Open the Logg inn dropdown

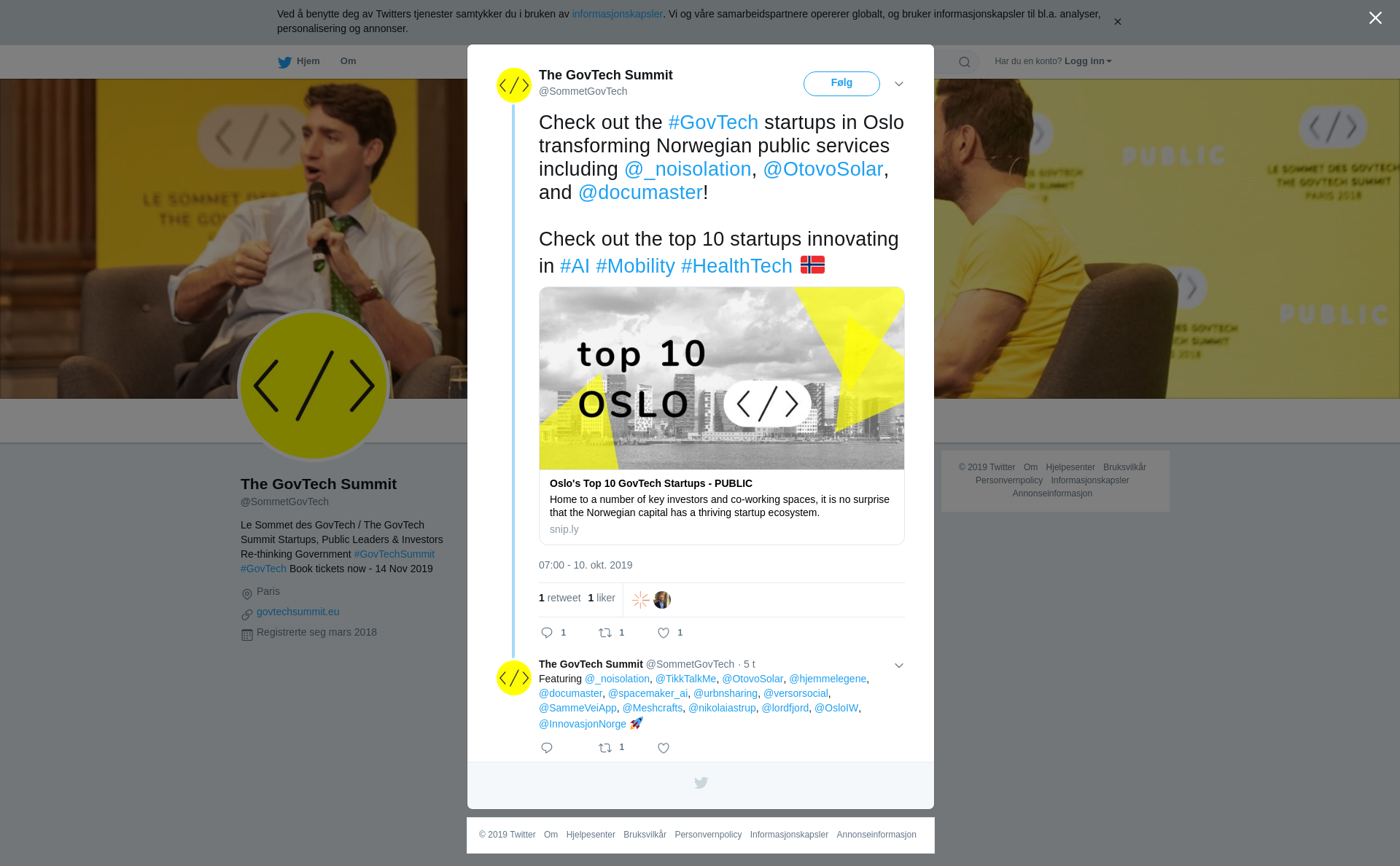(x=1088, y=61)
